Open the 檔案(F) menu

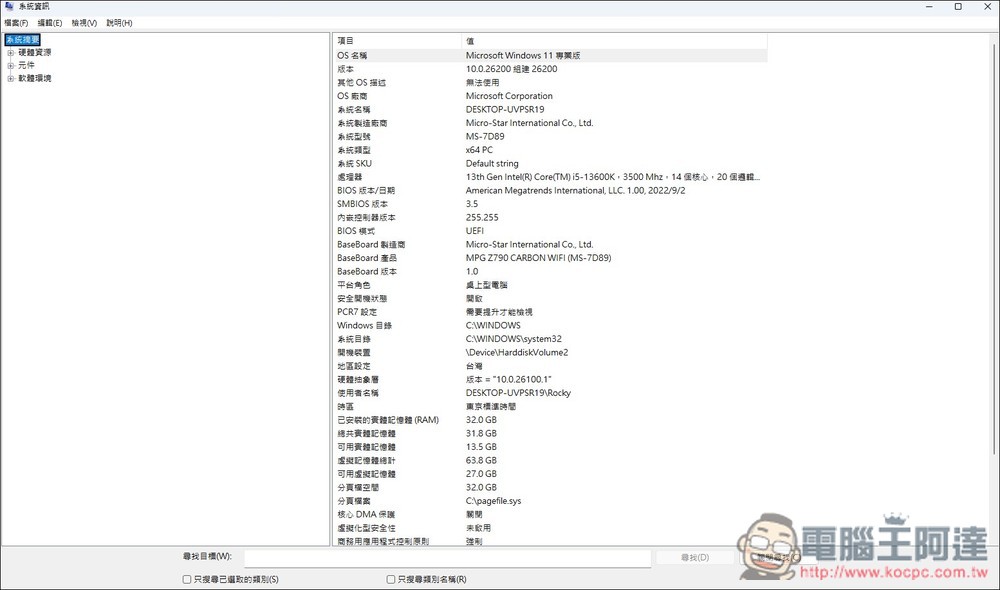coord(16,23)
